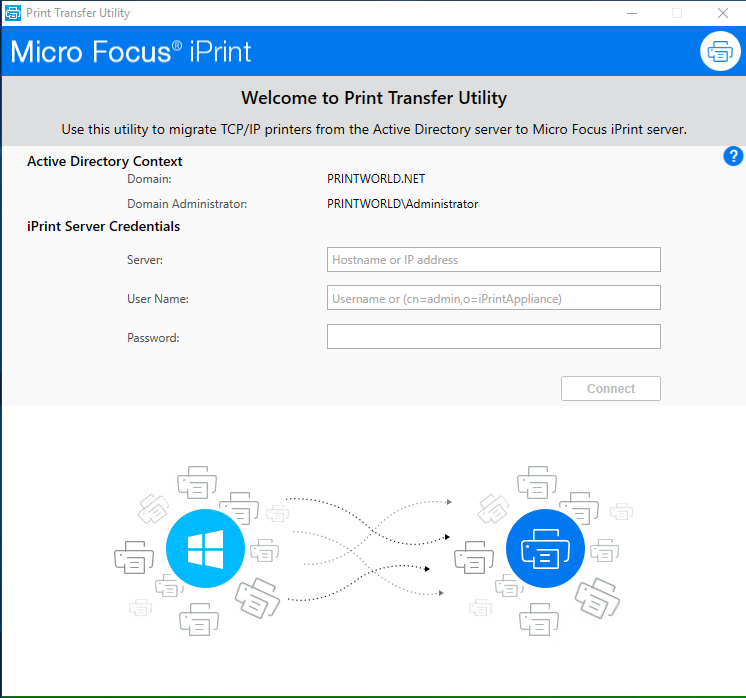Click the Micro Focus iPrint logo text
This screenshot has width=746, height=698.
[131, 51]
